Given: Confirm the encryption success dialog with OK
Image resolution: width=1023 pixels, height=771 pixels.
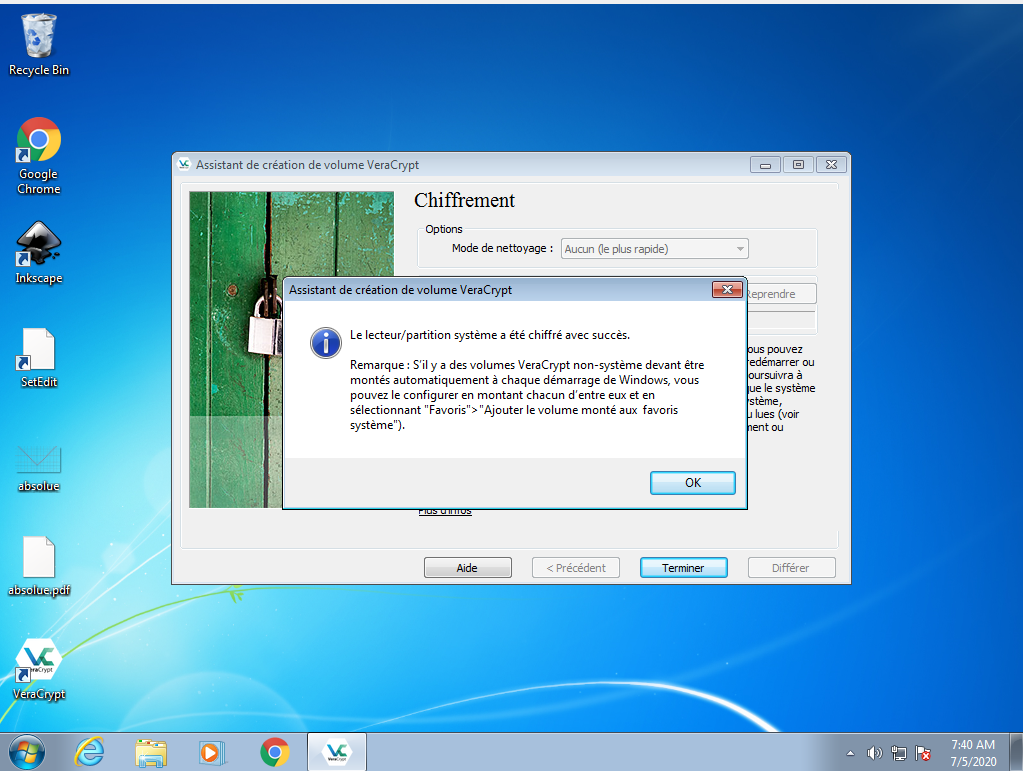Looking at the screenshot, I should point(692,483).
